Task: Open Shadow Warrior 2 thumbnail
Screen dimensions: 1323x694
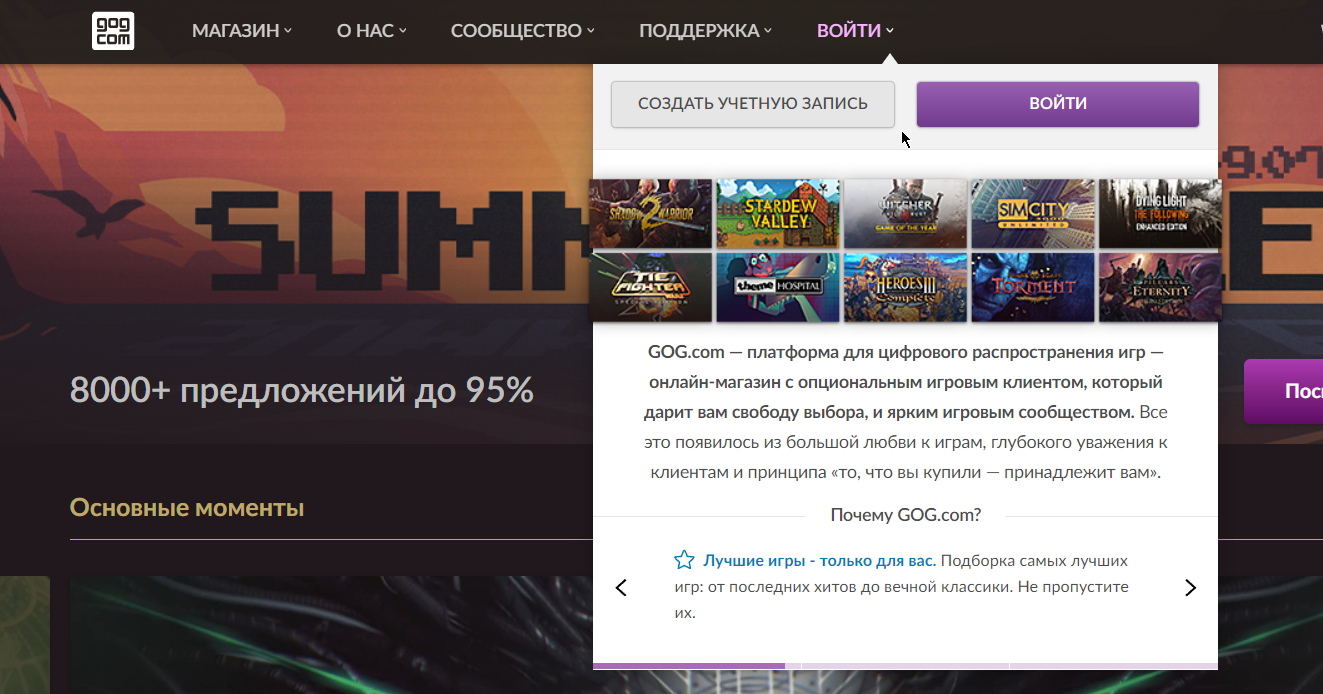Action: click(651, 214)
